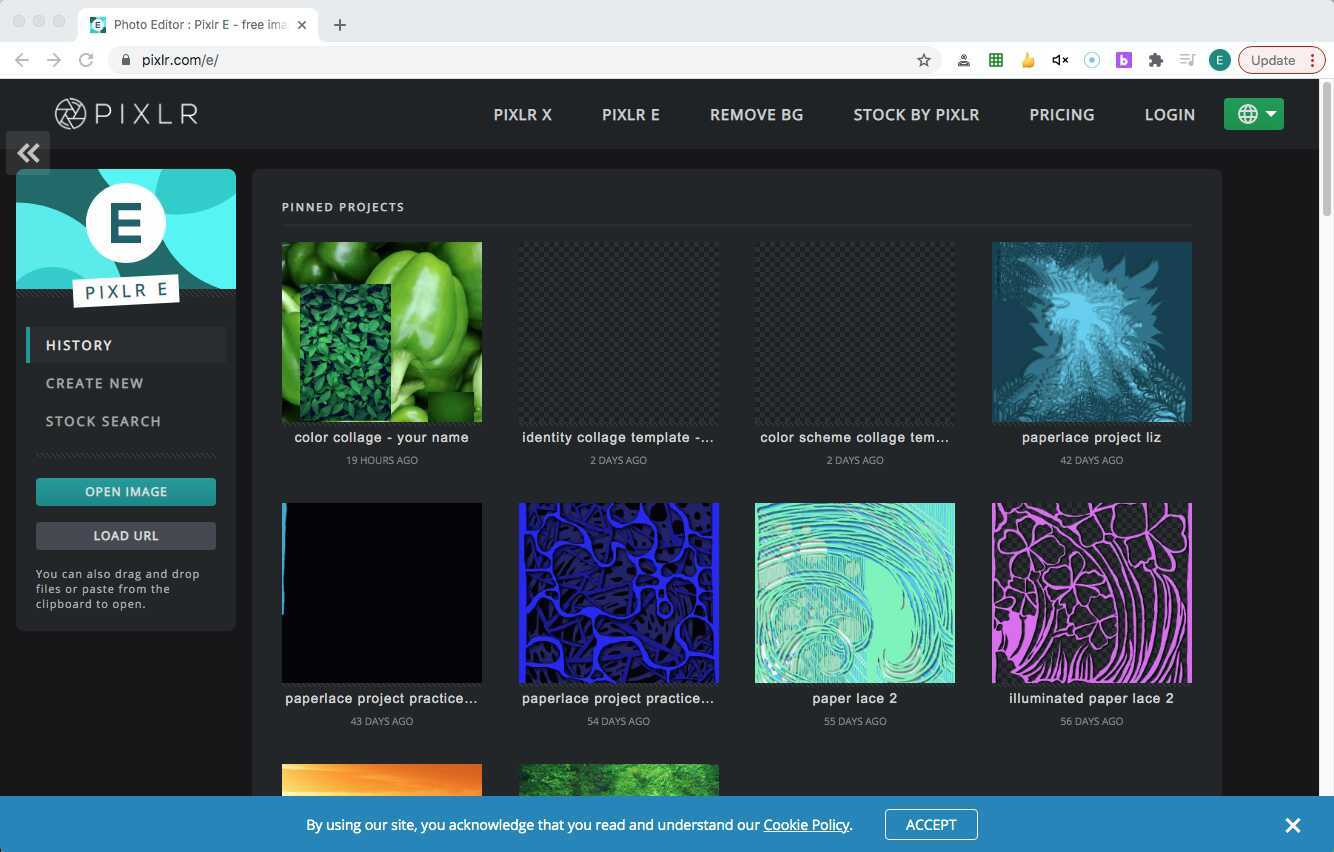This screenshot has height=852, width=1334.
Task: Click the purple b extension icon
Action: pyautogui.click(x=1124, y=60)
